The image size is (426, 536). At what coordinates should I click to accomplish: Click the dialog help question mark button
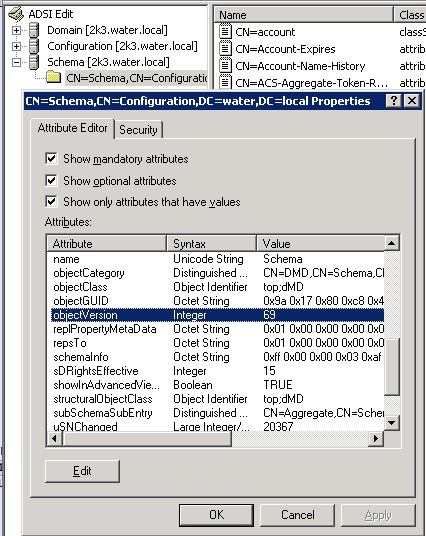[x=394, y=101]
